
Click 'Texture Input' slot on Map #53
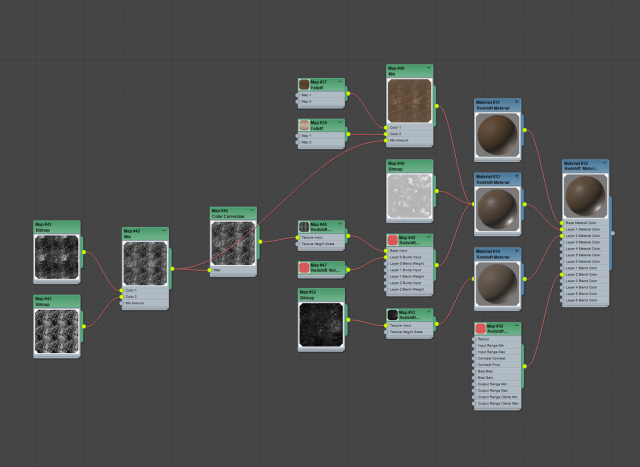coord(409,325)
